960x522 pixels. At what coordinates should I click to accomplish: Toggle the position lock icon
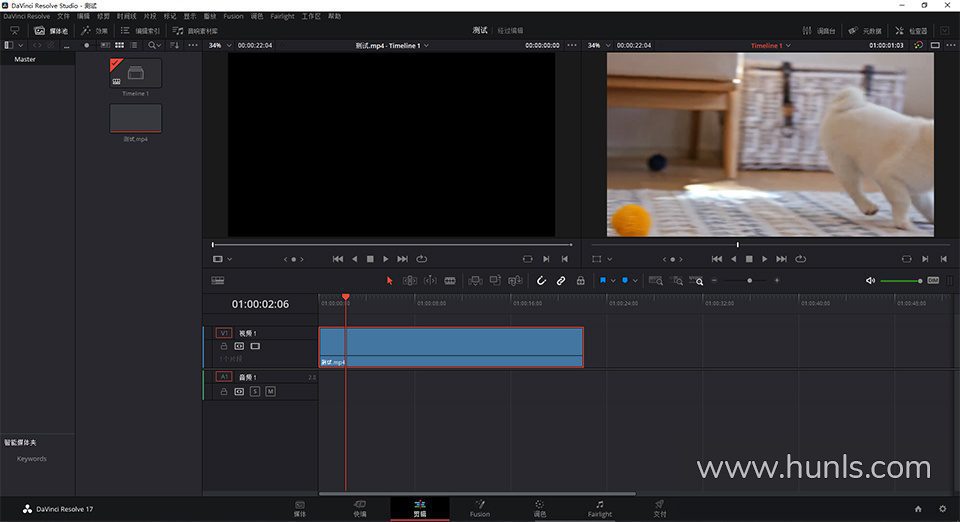580,281
